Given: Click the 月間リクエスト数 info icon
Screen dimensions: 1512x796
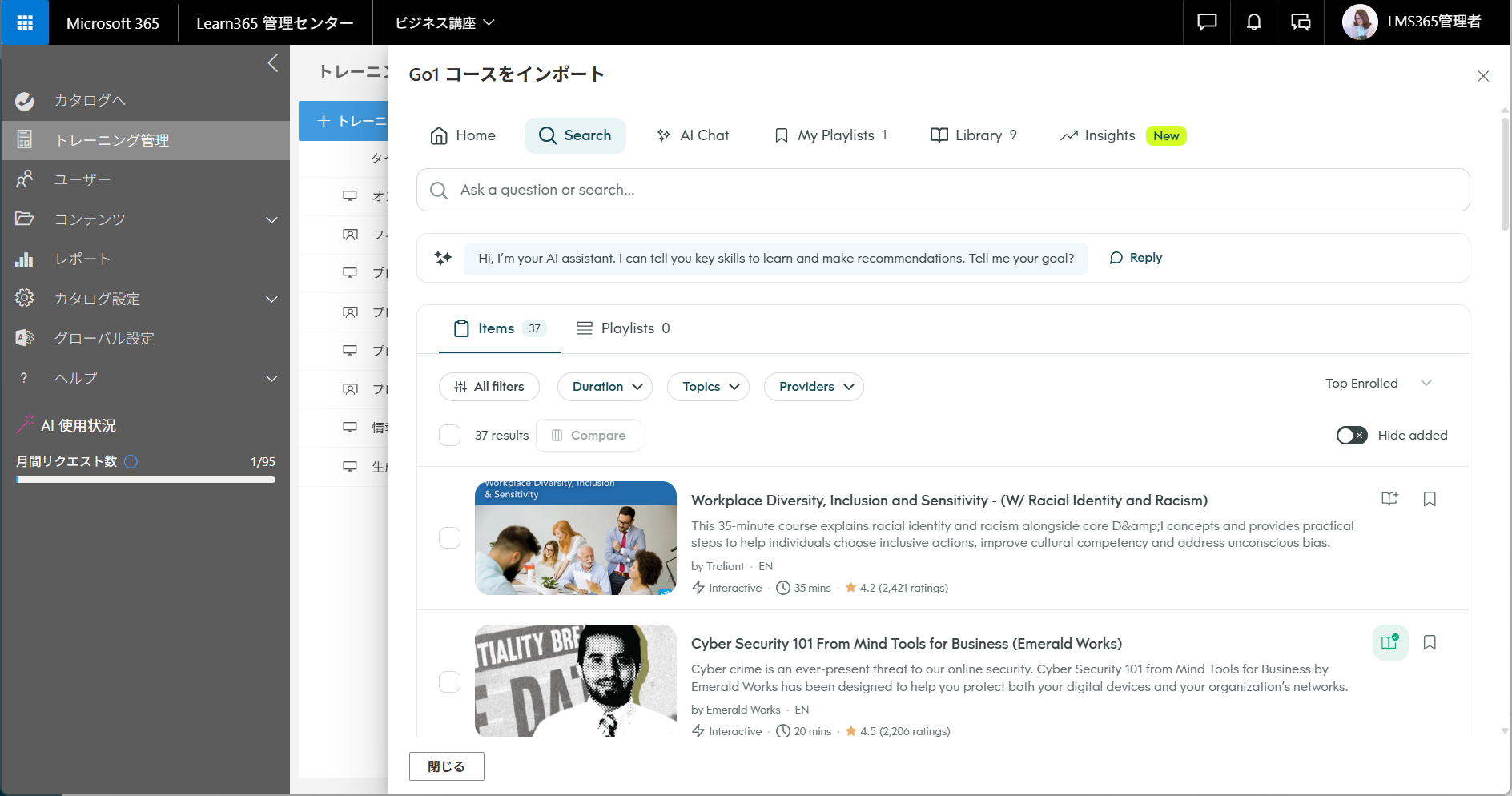Looking at the screenshot, I should [x=131, y=461].
